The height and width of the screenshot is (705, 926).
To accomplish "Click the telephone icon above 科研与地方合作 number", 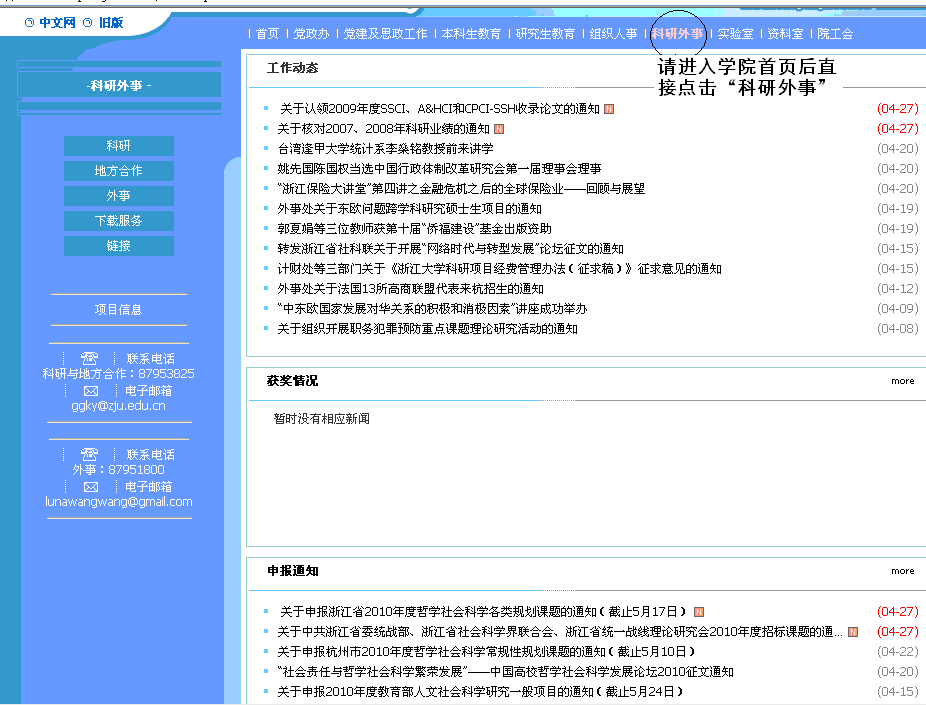I will click(x=89, y=358).
